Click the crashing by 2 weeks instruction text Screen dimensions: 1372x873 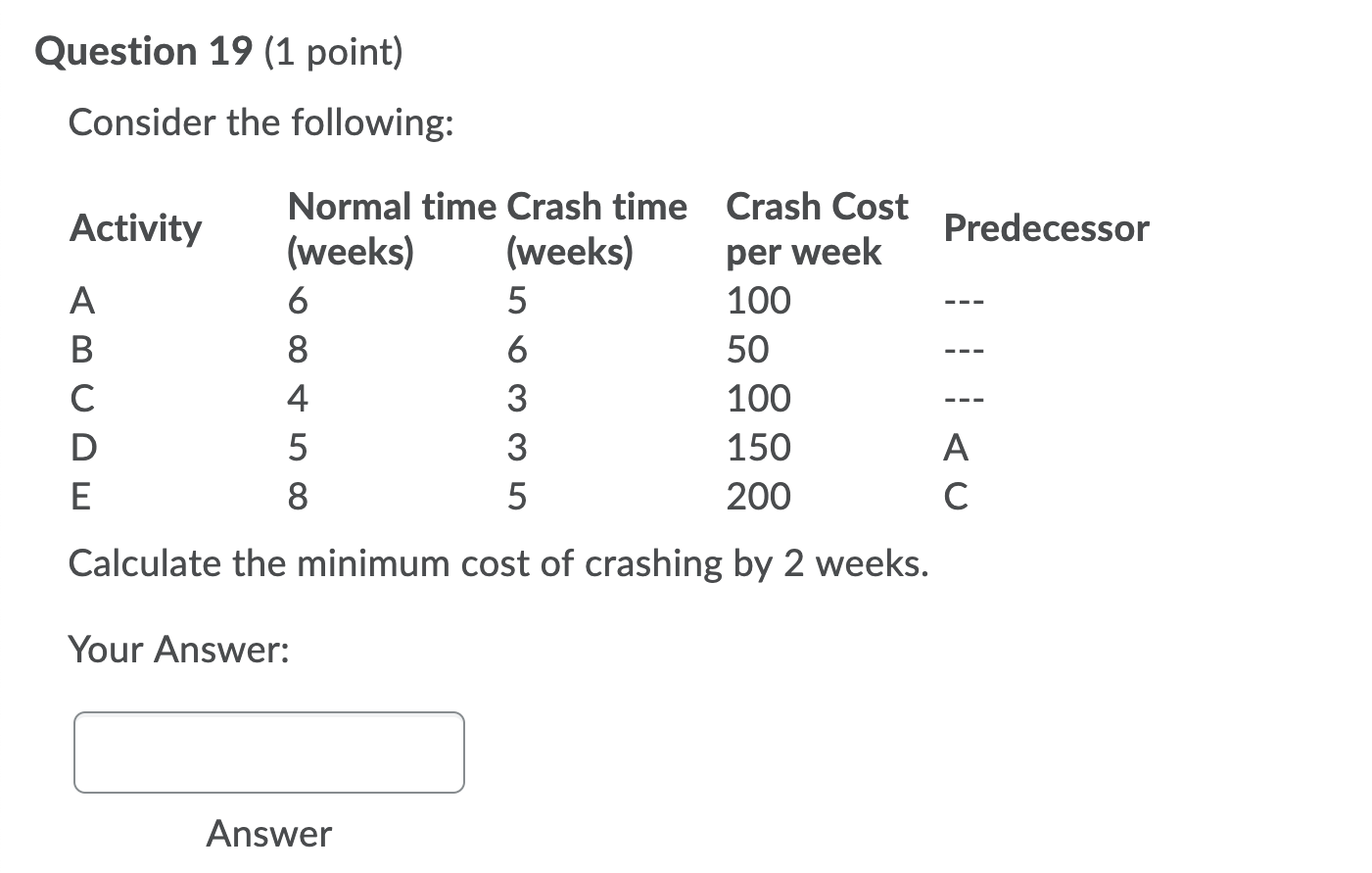tap(497, 563)
